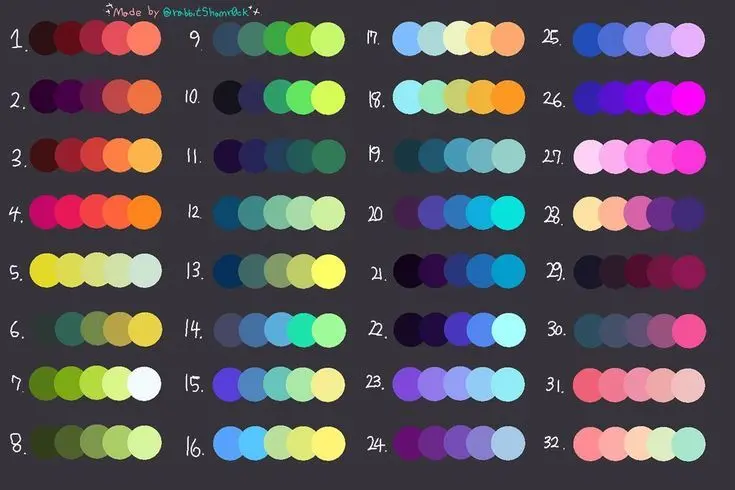Pick the pure magenta swatch ending palette 26
The image size is (735, 490).
pyautogui.click(x=688, y=98)
